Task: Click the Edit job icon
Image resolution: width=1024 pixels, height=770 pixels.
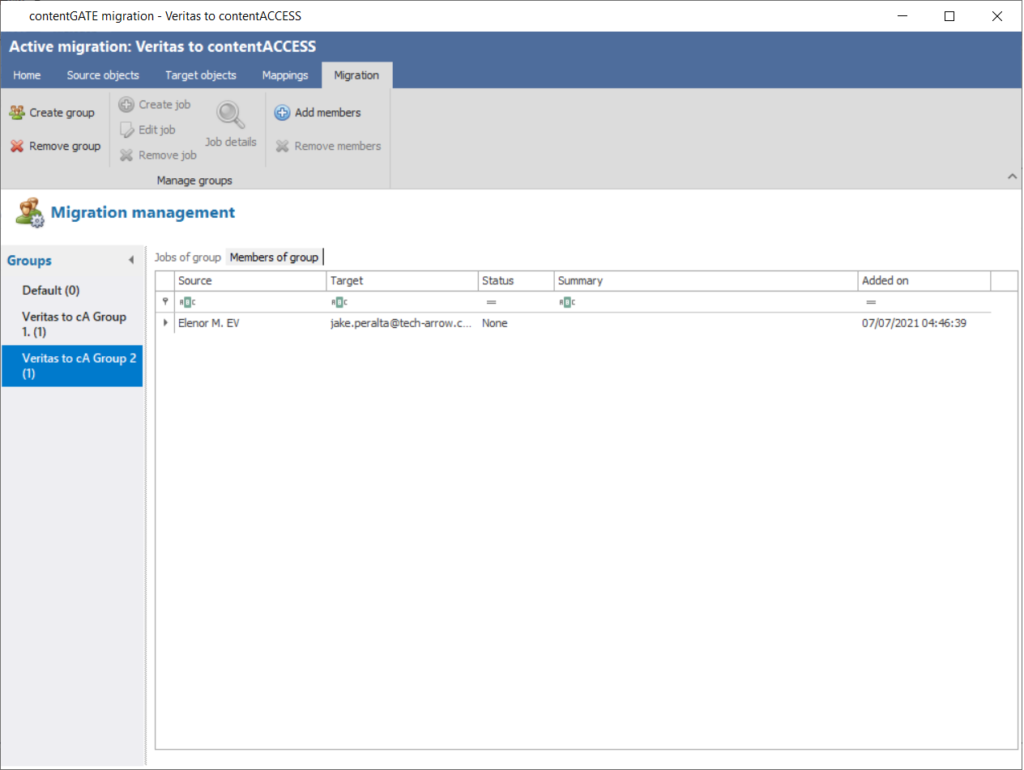Action: coord(126,130)
